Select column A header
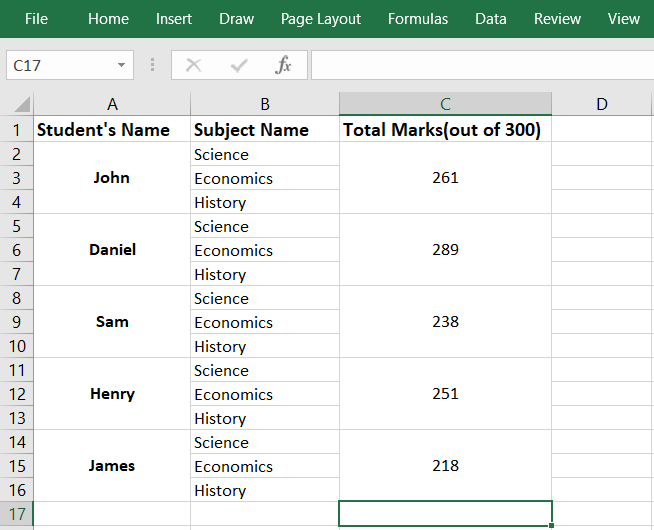This screenshot has height=530, width=654. pos(112,104)
